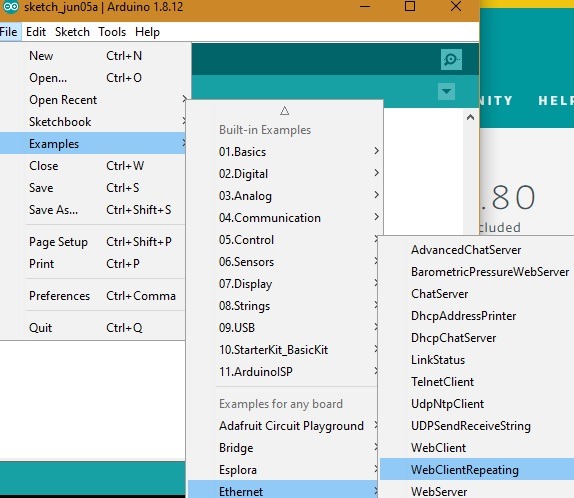Maximize the Arduino window
The height and width of the screenshot is (498, 574).
[x=410, y=6]
